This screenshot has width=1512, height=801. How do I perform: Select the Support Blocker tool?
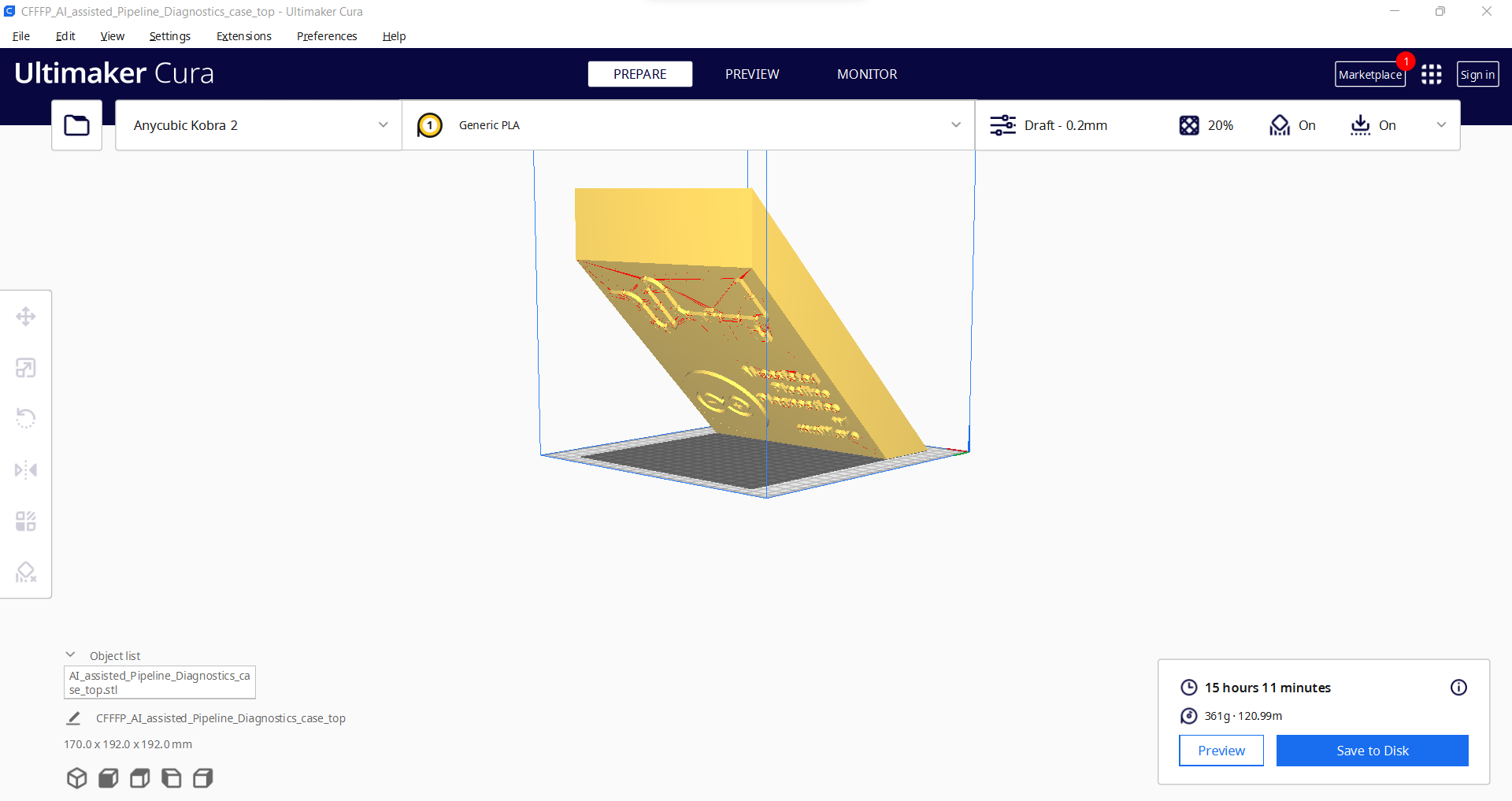click(x=26, y=573)
